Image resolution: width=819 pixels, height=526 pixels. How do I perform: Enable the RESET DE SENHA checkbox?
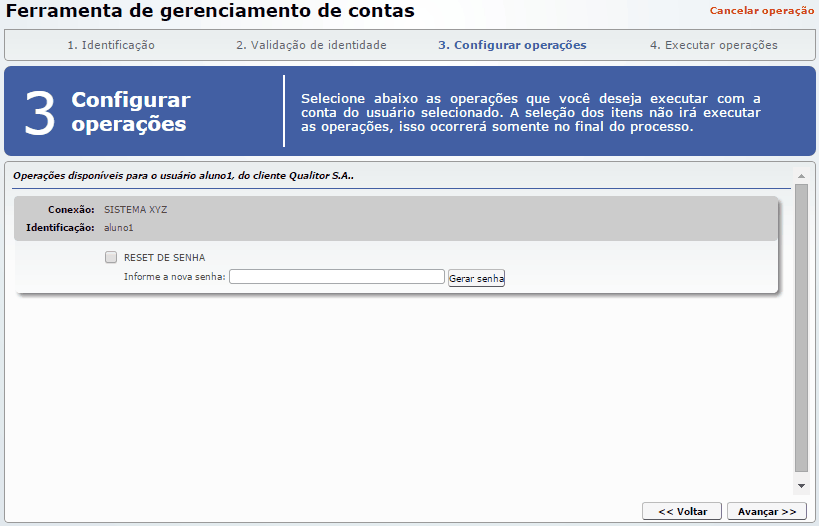tap(111, 257)
